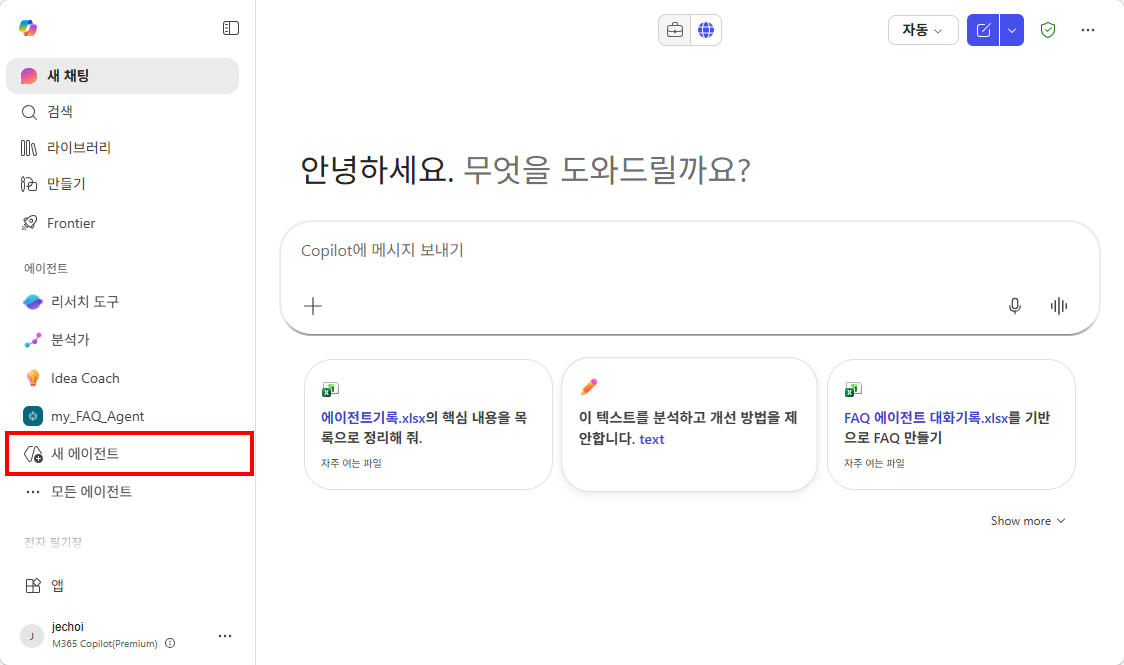
Task: Click the microphone dictation icon
Action: (x=1015, y=306)
